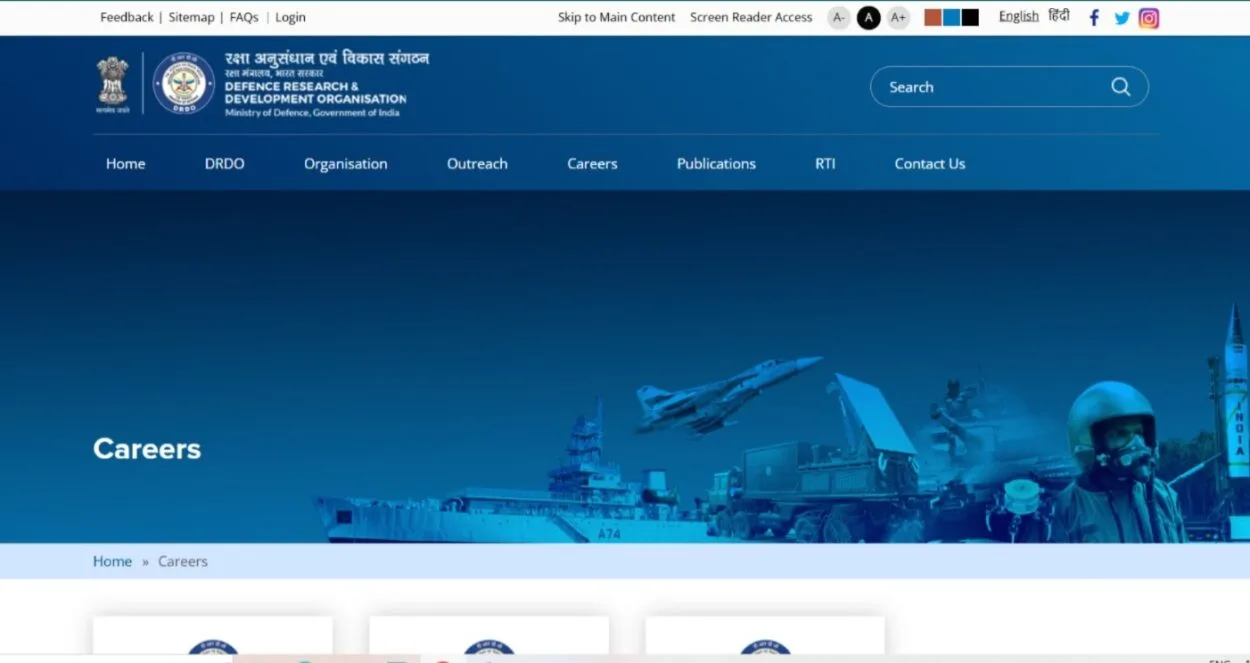Choose the blue theme swatch

(x=952, y=17)
